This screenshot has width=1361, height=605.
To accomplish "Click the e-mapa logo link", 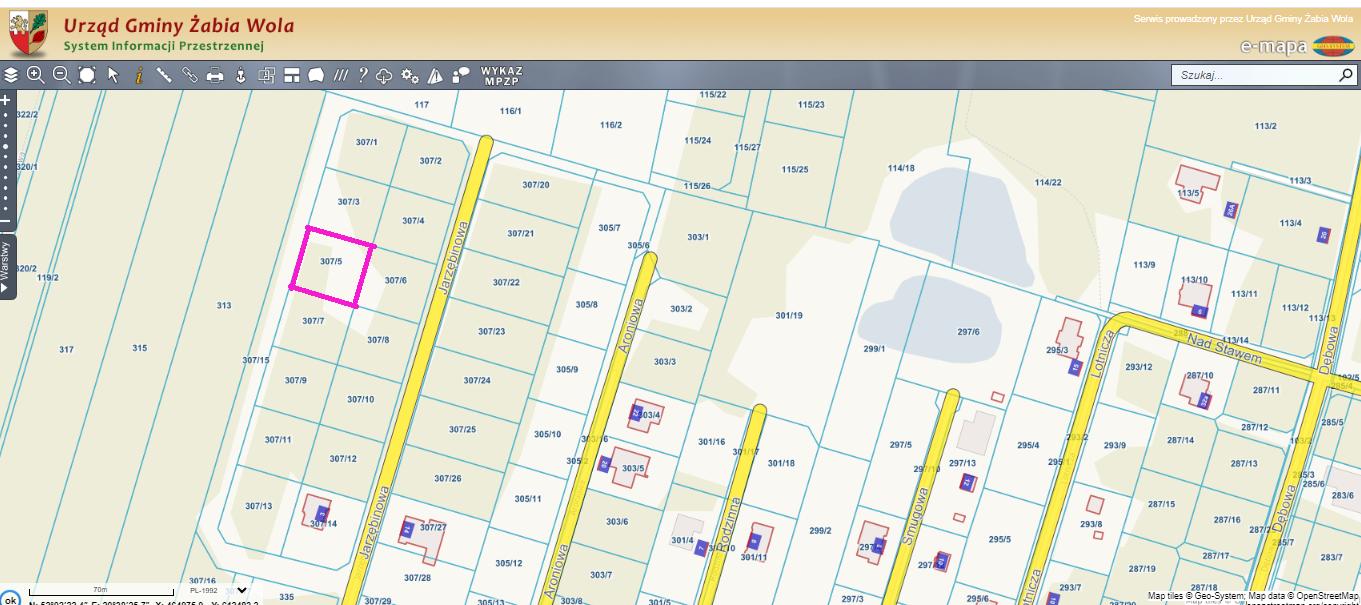I will pyautogui.click(x=1273, y=46).
